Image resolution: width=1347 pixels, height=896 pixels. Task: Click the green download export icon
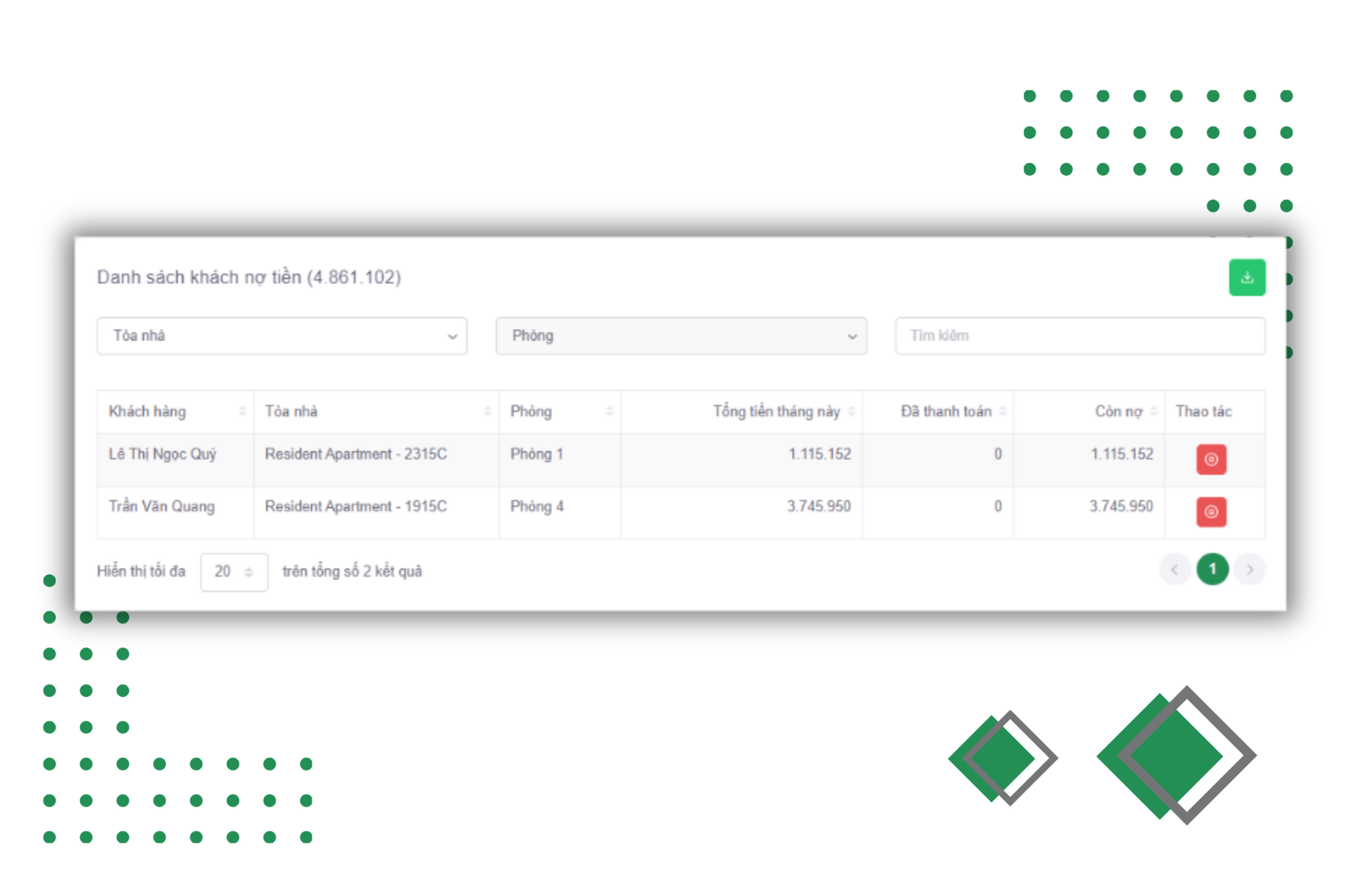1246,277
